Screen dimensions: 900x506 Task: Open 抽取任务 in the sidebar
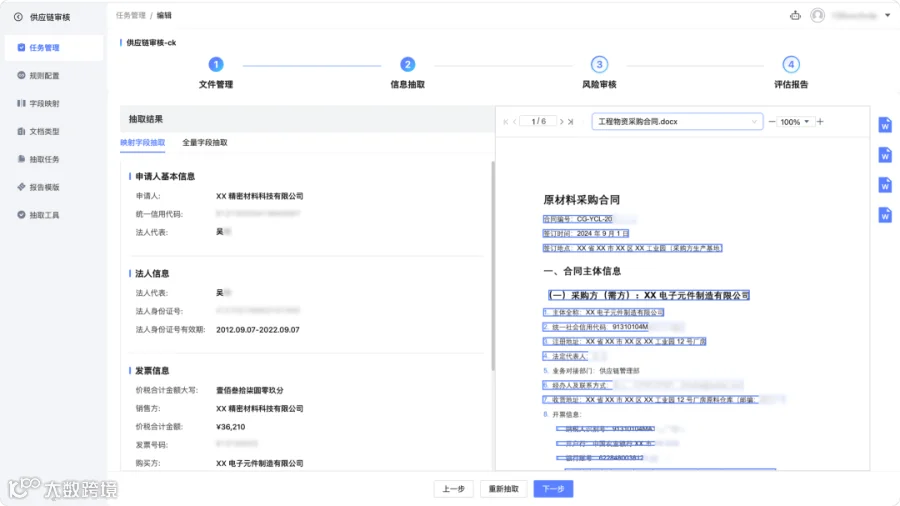click(54, 159)
